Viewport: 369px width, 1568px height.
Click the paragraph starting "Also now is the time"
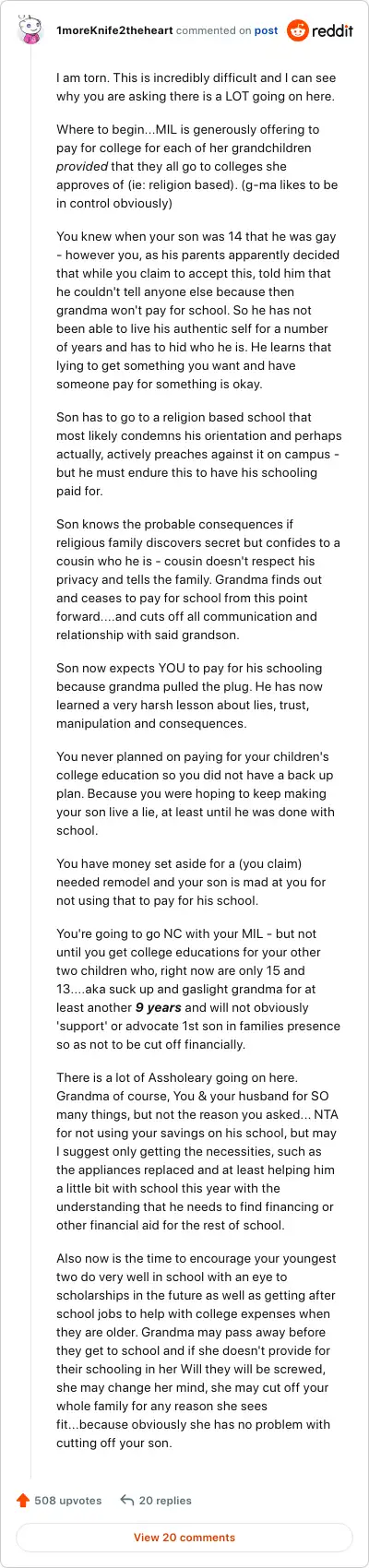point(196,1350)
